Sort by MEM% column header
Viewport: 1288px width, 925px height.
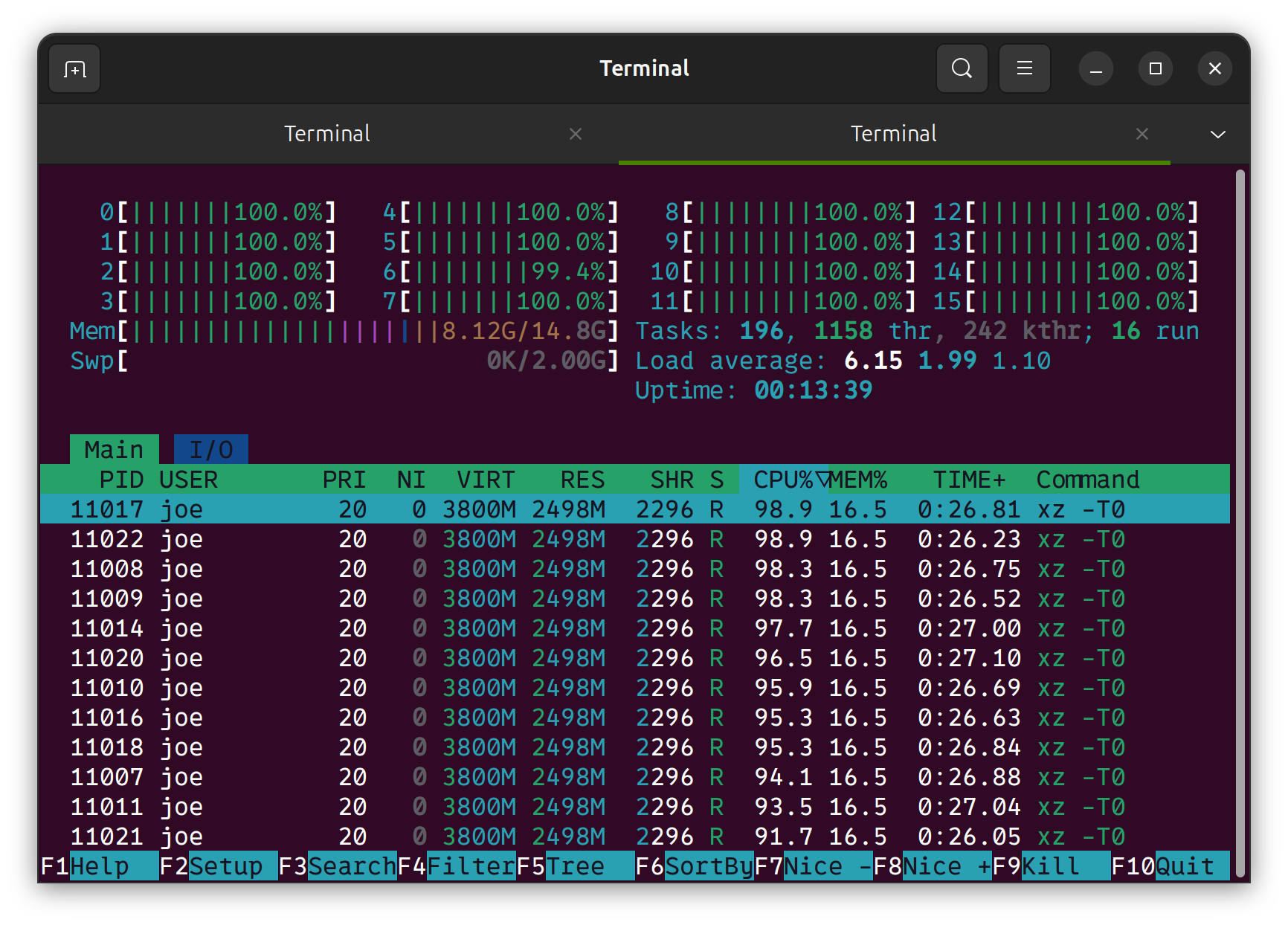[858, 480]
